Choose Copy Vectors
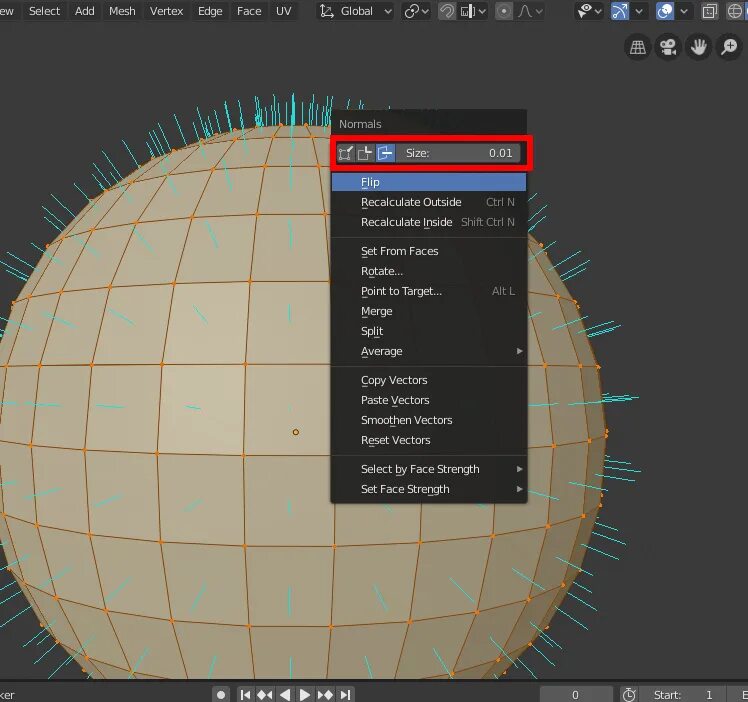This screenshot has width=748, height=702. (429, 381)
